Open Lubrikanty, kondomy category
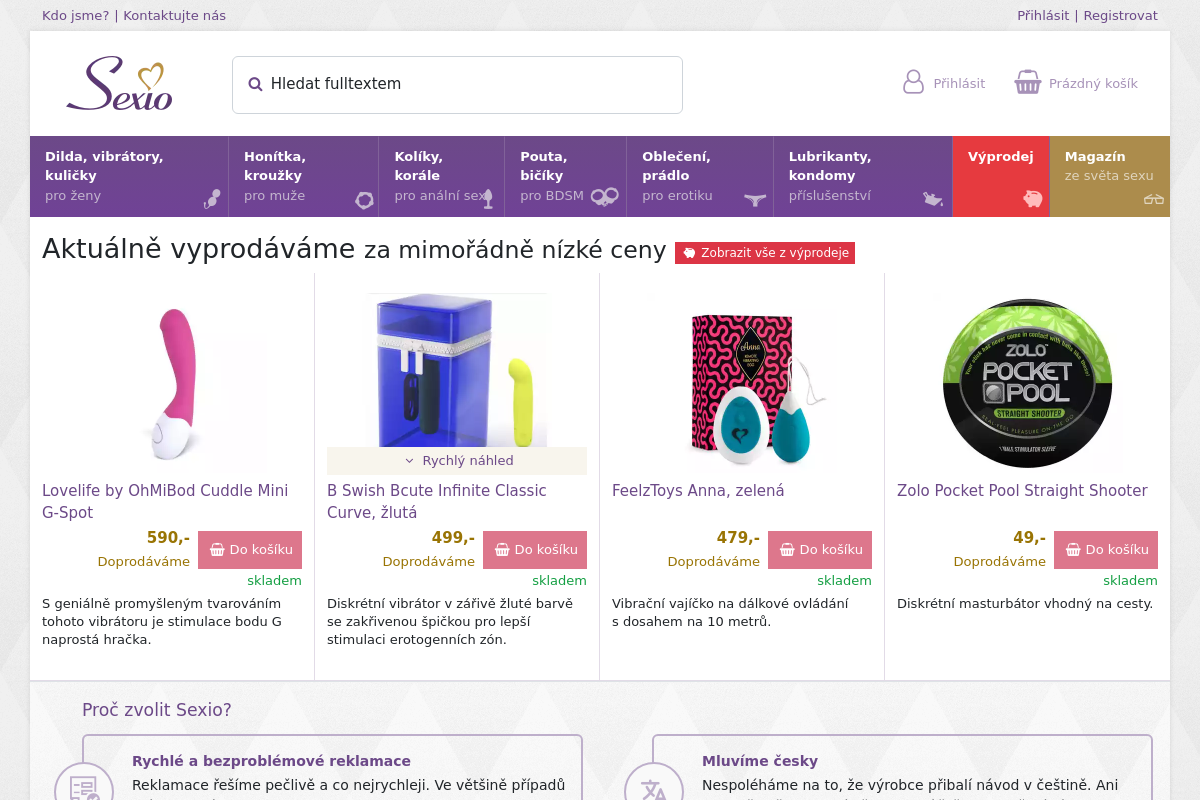The image size is (1200, 800). click(x=863, y=176)
